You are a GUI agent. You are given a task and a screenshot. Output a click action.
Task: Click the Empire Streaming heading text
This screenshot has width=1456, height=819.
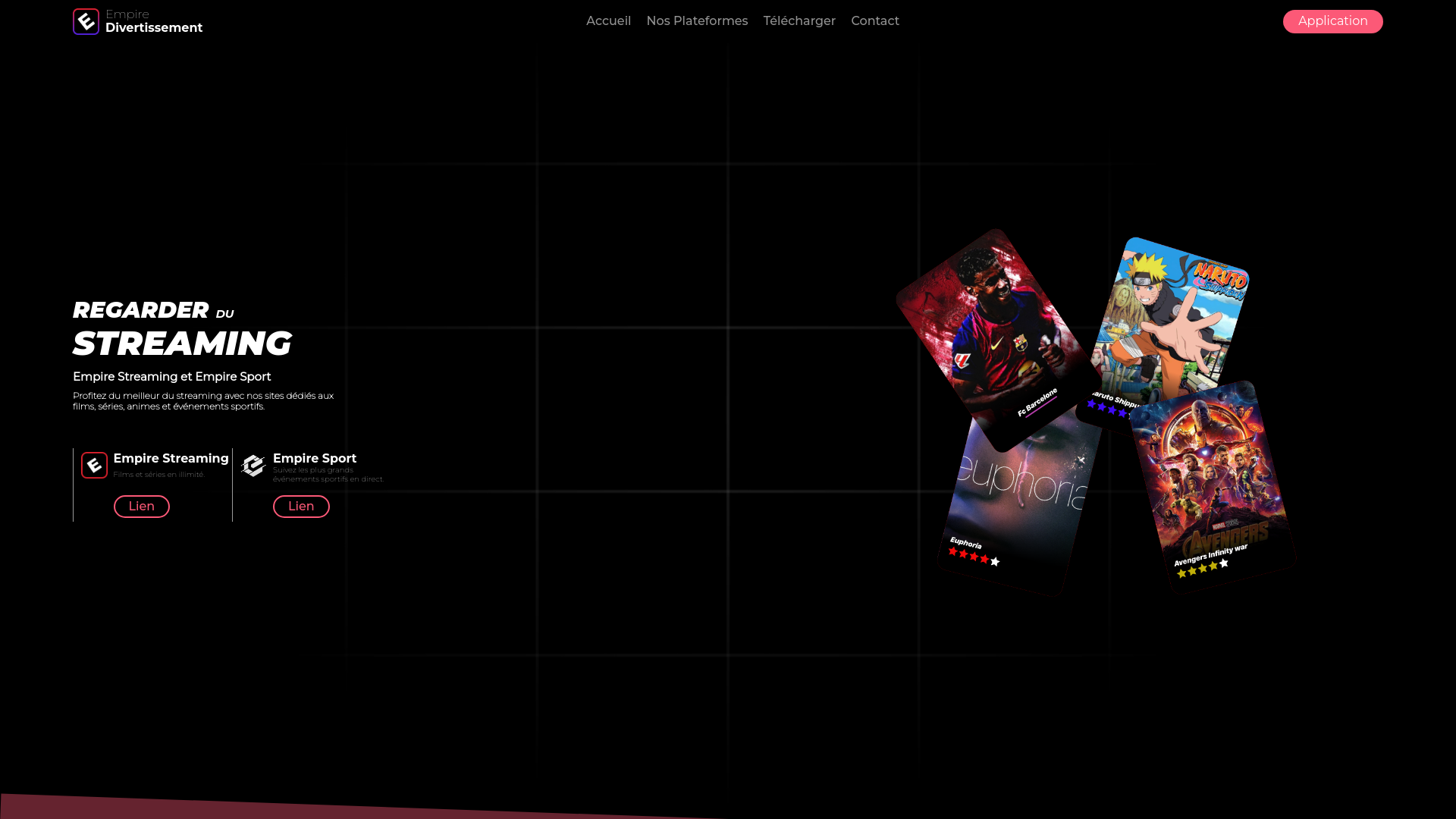171,459
